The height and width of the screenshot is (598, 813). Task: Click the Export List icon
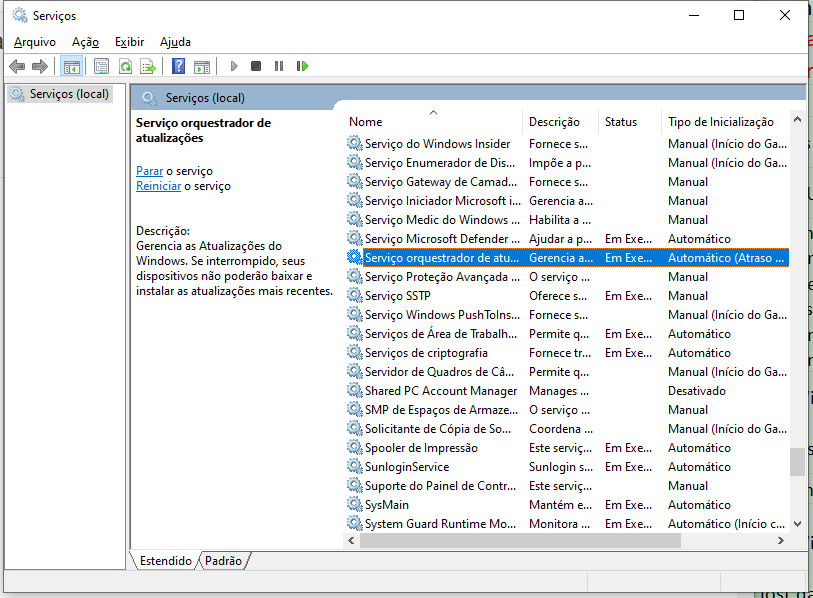pyautogui.click(x=148, y=66)
